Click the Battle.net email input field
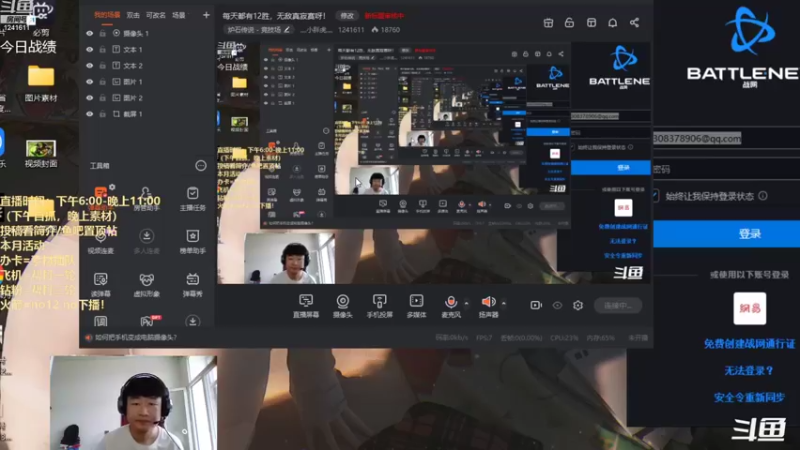 point(727,138)
